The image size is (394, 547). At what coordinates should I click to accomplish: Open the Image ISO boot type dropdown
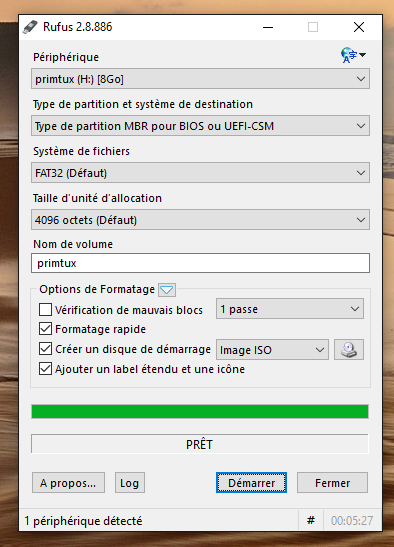pyautogui.click(x=272, y=350)
